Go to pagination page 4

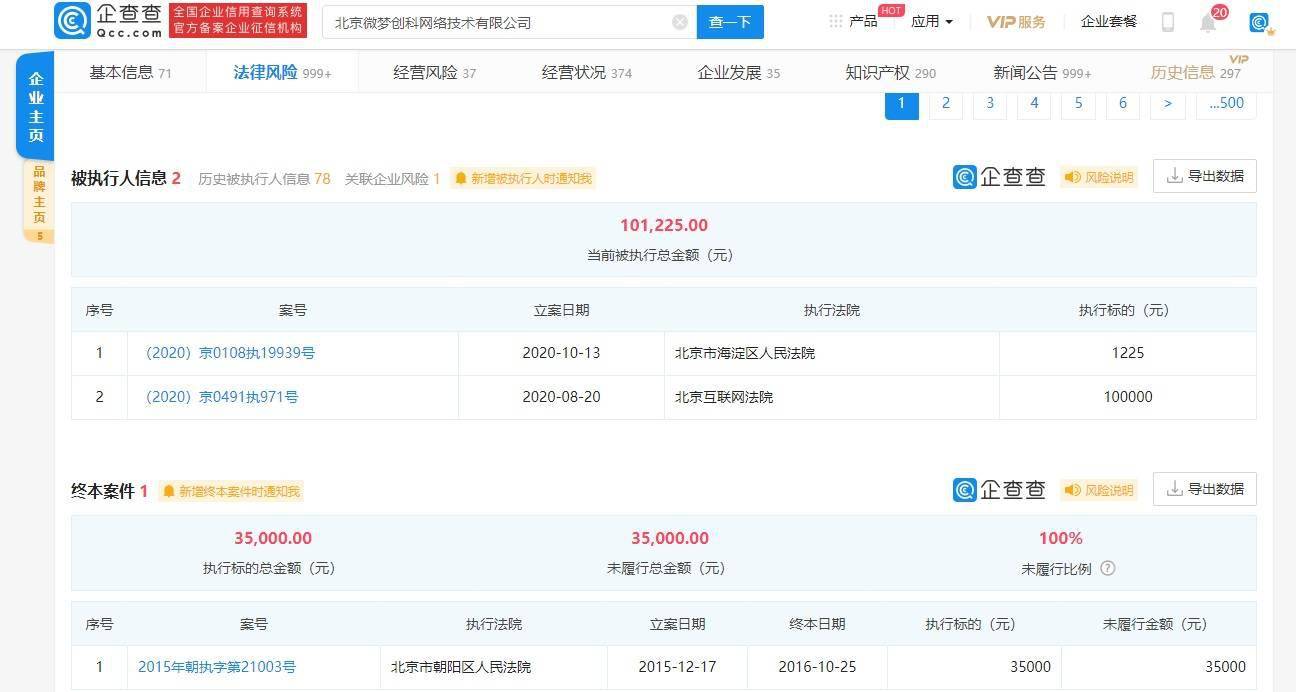tap(1034, 103)
